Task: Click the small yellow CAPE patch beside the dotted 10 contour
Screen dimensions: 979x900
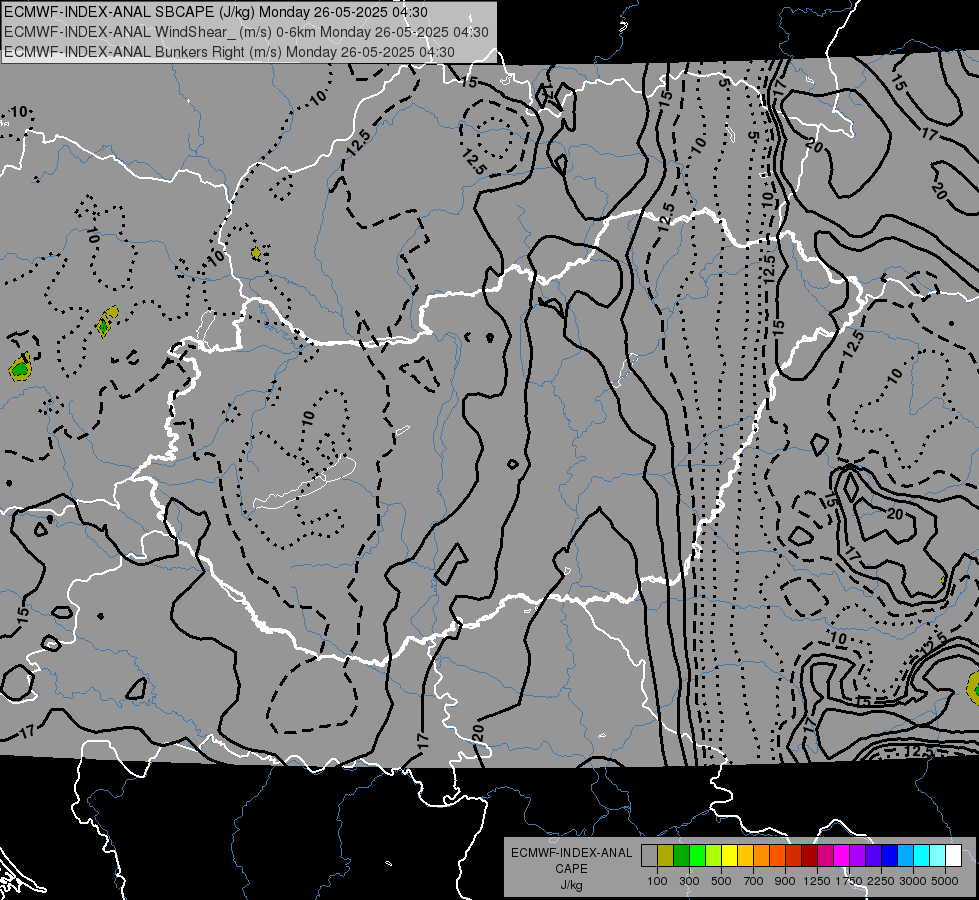Action: (x=256, y=253)
